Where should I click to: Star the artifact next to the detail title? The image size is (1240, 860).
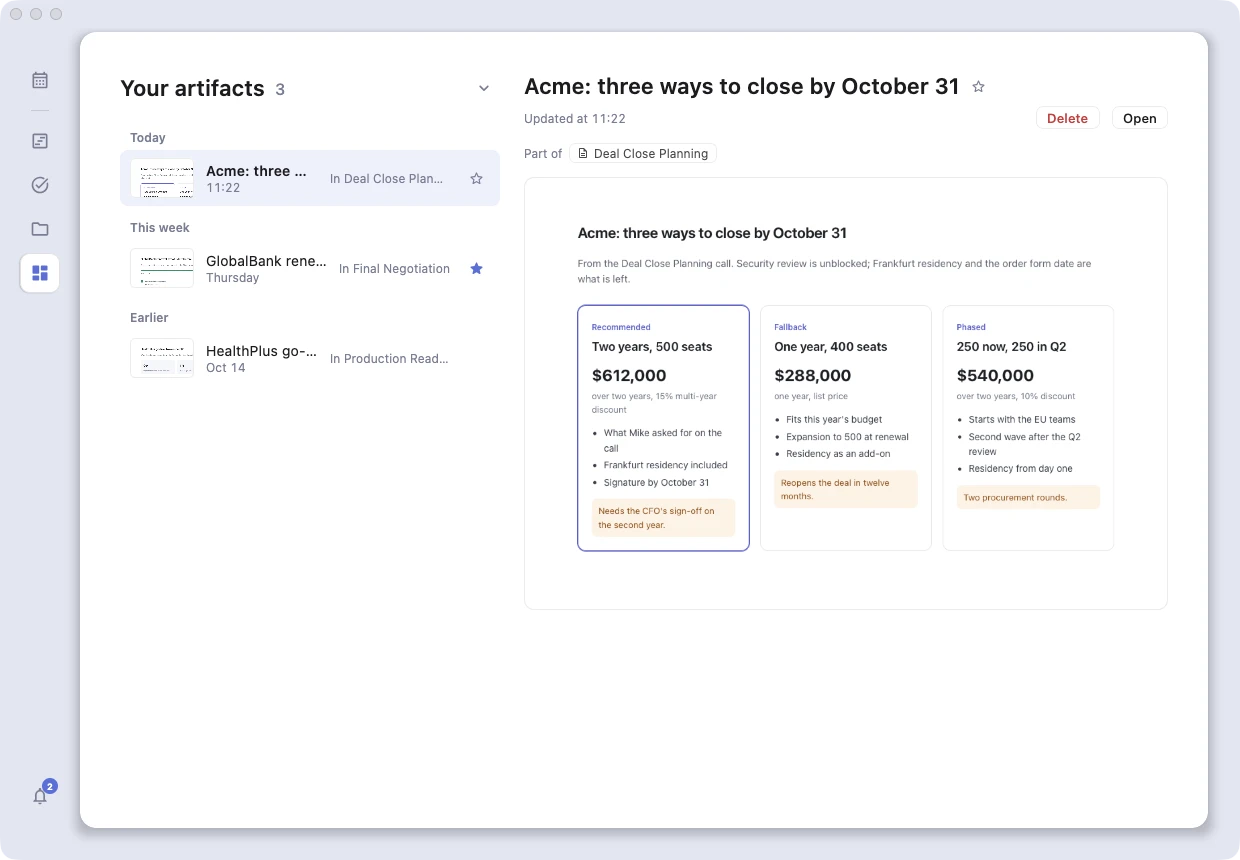979,87
